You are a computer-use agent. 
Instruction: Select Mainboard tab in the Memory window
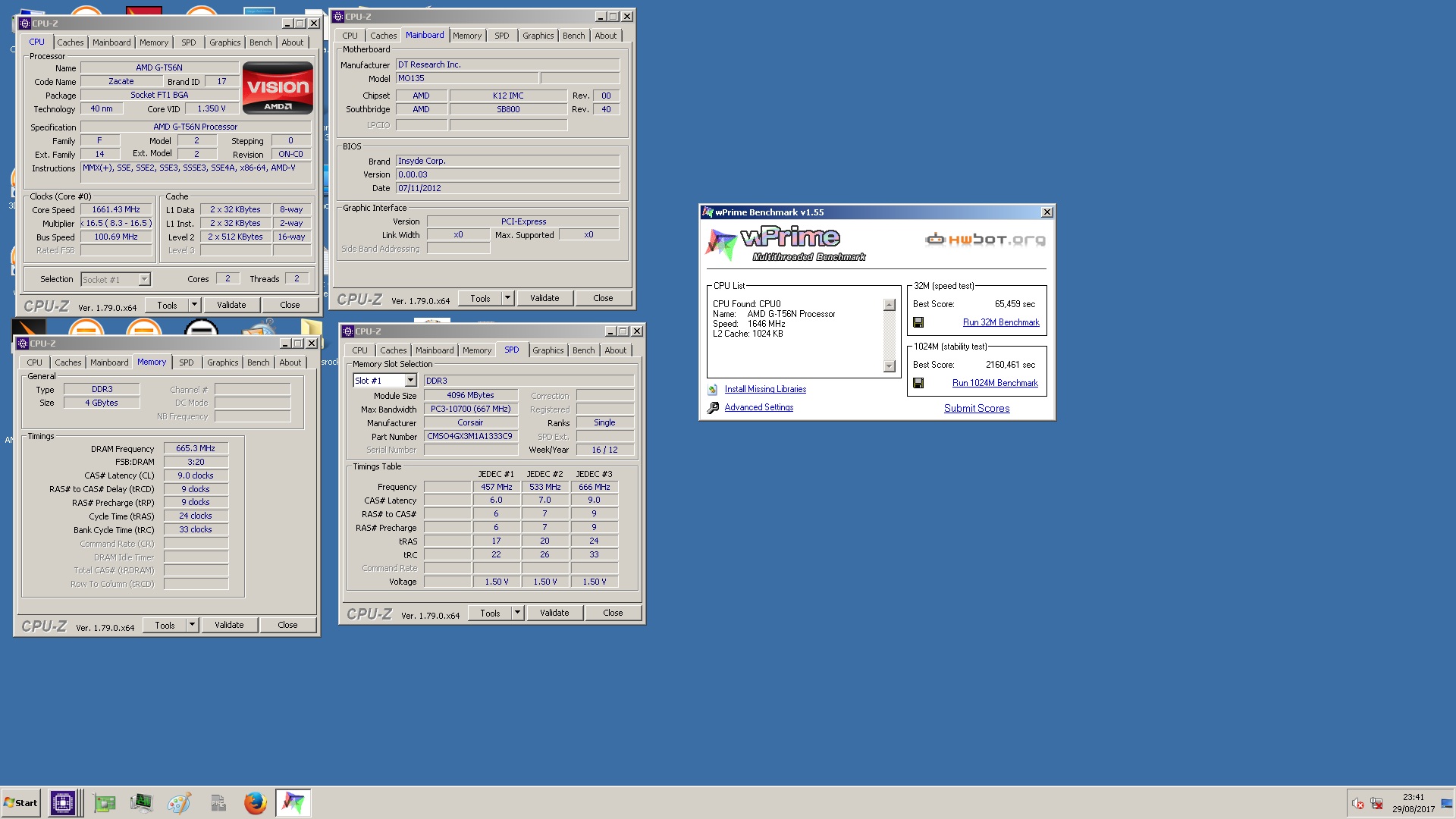pos(109,362)
